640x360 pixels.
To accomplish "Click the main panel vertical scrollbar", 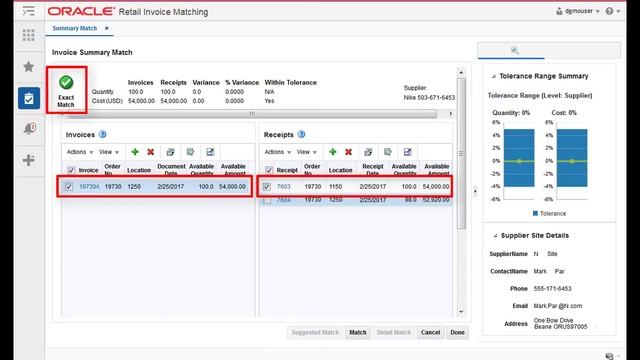I will point(461,153).
